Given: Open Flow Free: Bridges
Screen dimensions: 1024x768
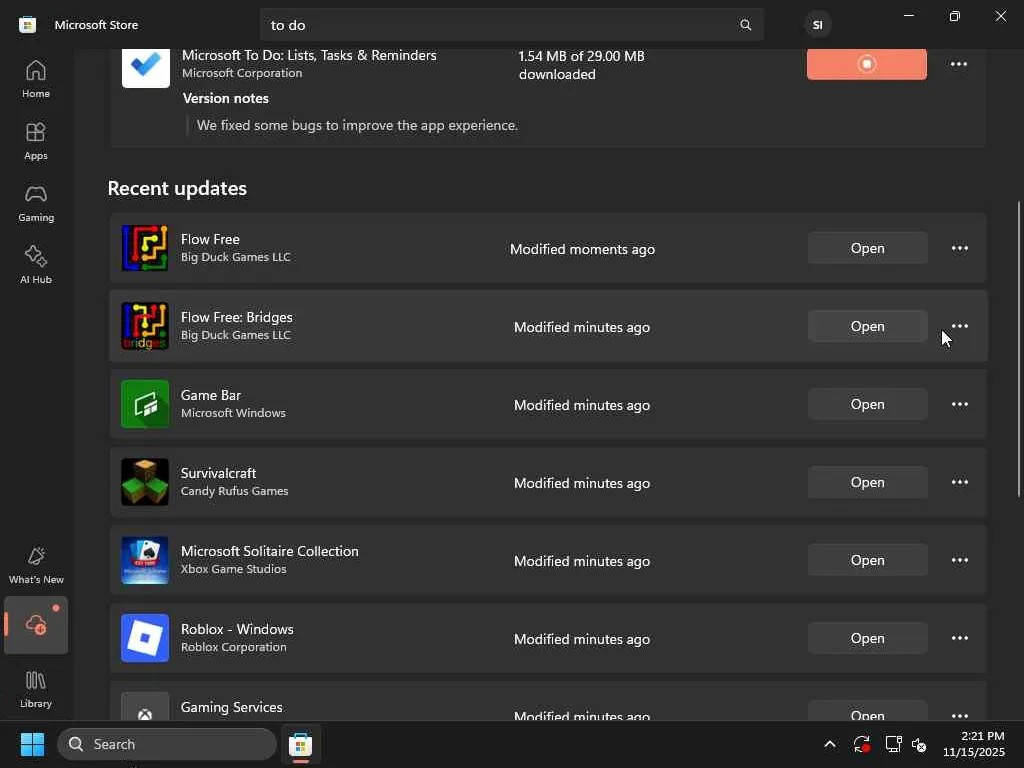Looking at the screenshot, I should (x=867, y=326).
